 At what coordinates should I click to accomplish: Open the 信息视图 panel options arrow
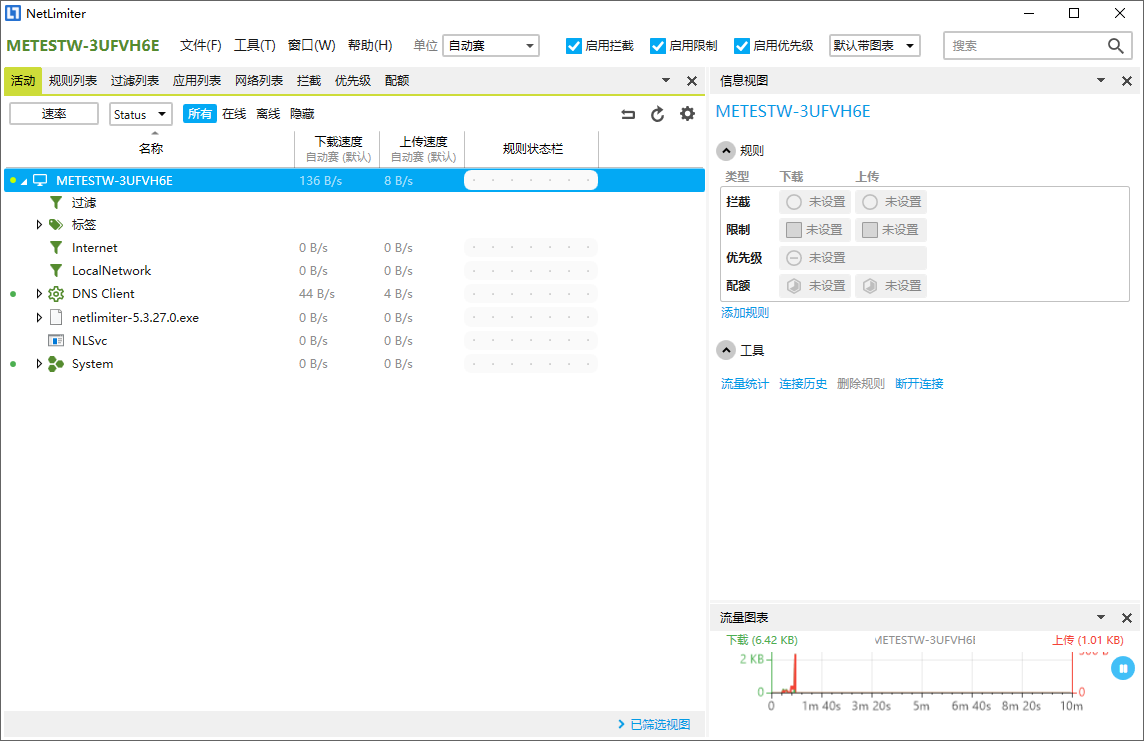coord(1100,80)
